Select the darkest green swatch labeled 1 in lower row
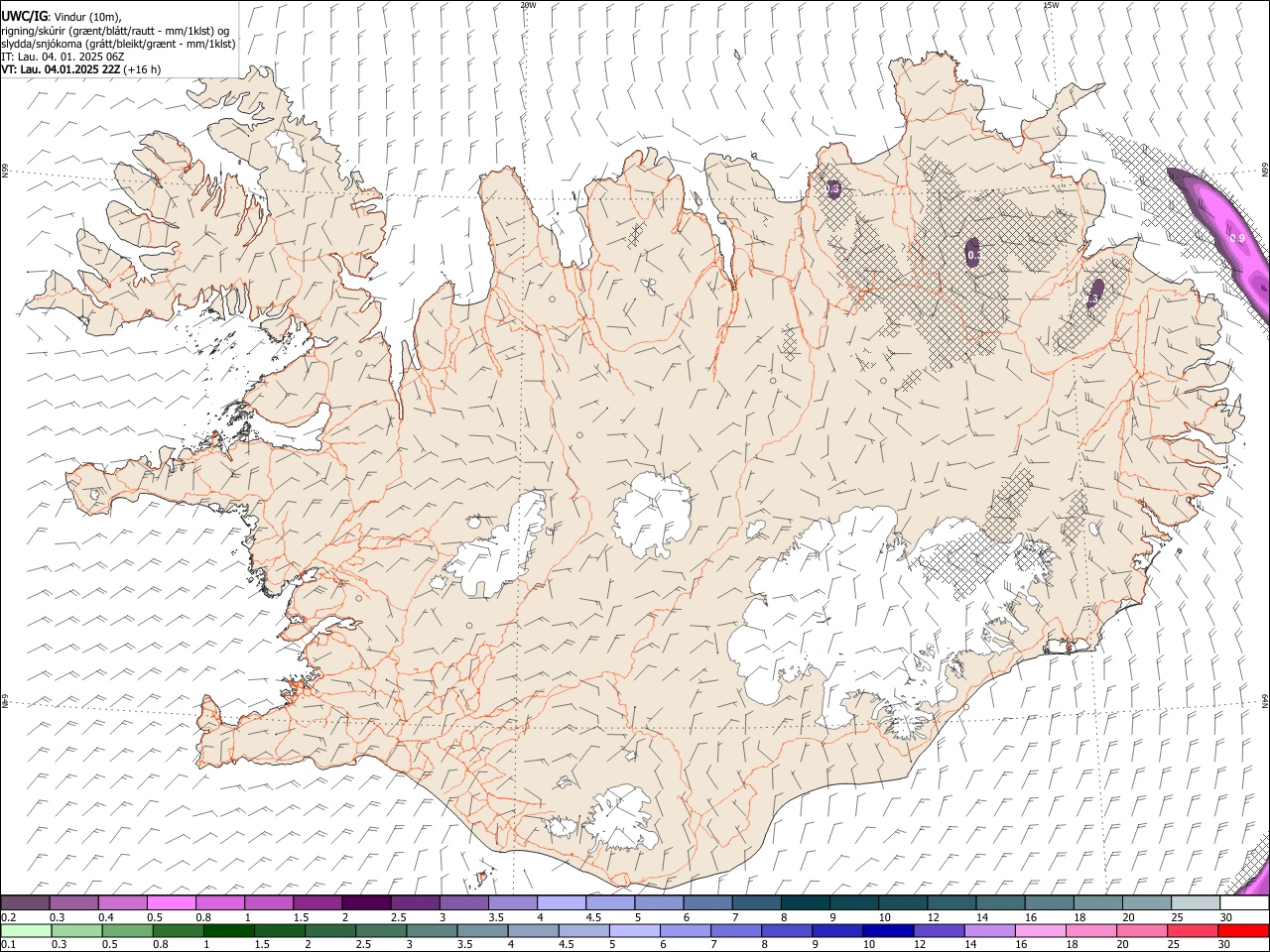The width and height of the screenshot is (1270, 952). coord(228,930)
